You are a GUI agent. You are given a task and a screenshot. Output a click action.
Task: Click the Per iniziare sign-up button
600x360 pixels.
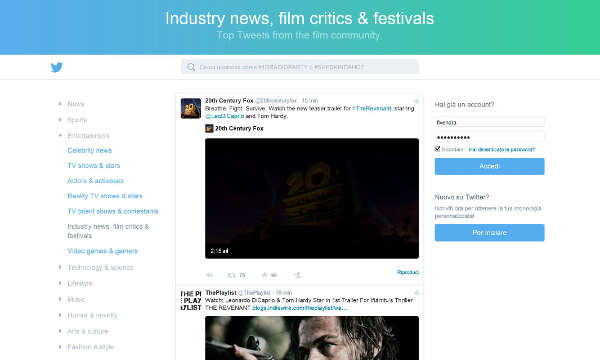489,233
